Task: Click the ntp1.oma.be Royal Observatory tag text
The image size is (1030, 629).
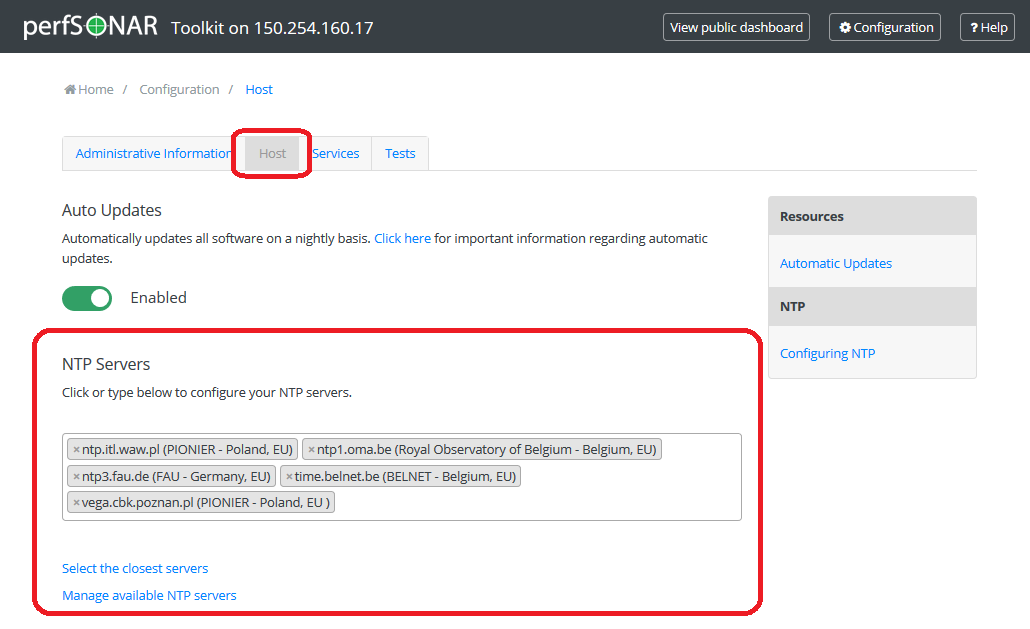Action: (x=487, y=450)
